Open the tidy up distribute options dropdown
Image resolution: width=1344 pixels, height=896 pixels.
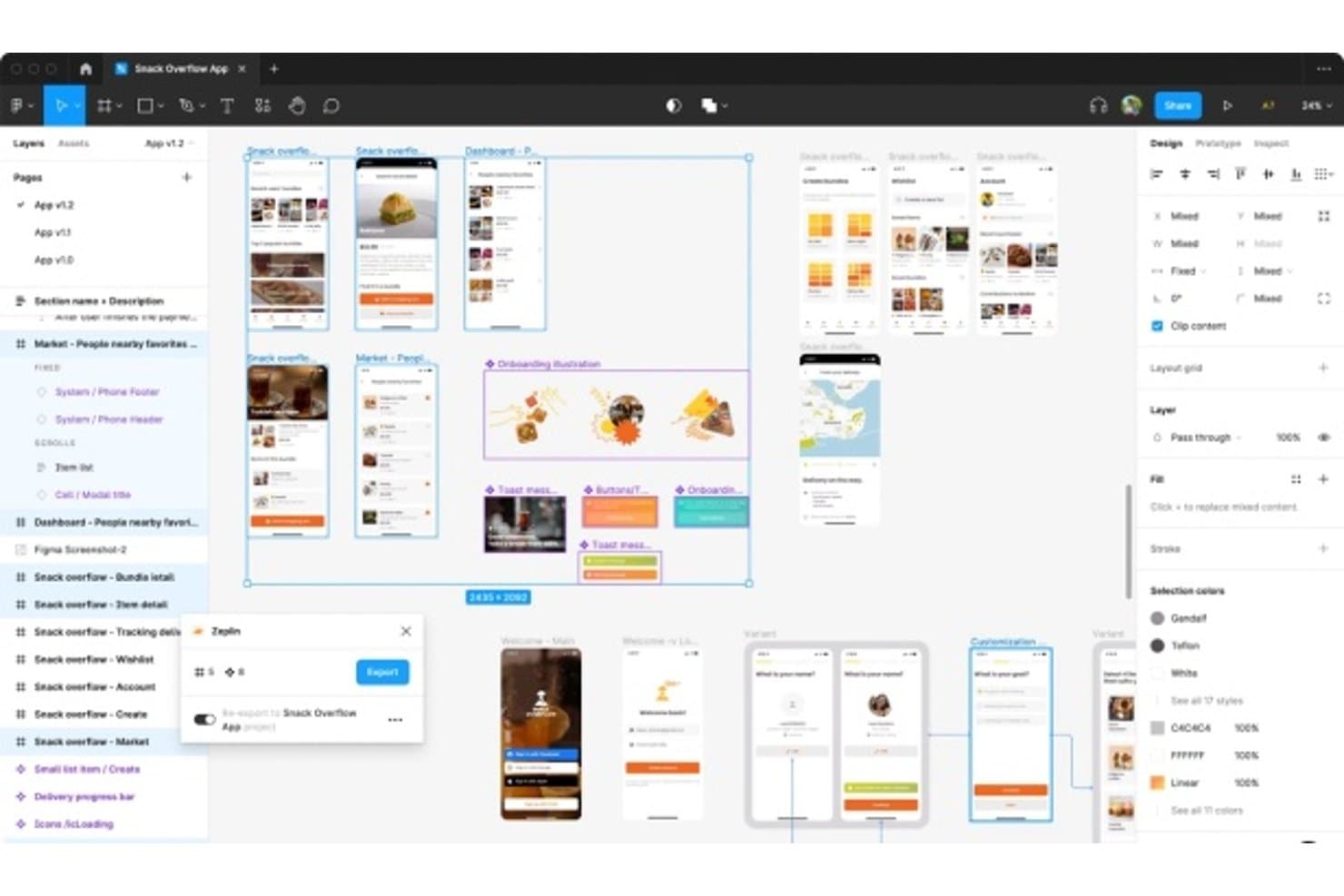click(x=1324, y=173)
